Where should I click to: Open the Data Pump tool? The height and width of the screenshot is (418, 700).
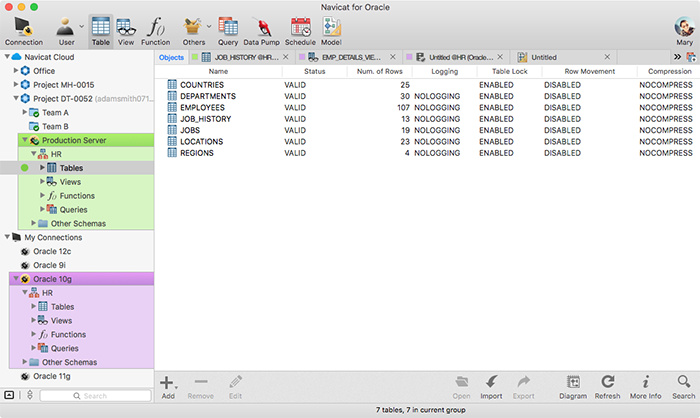click(x=261, y=31)
